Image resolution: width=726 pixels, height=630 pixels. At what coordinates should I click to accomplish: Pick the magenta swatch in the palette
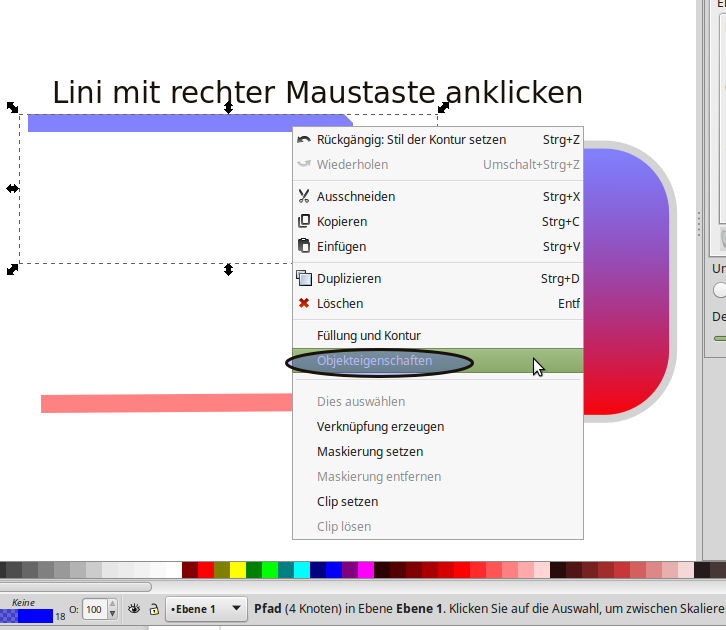[x=366, y=570]
